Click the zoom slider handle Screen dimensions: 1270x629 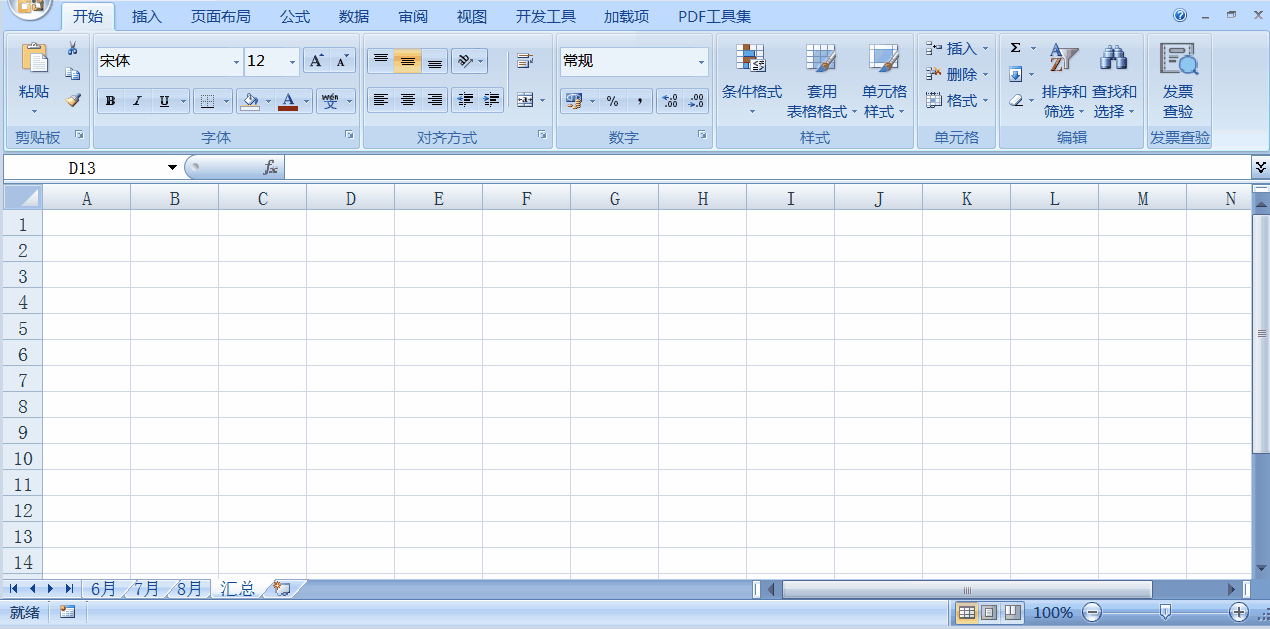pos(1165,612)
